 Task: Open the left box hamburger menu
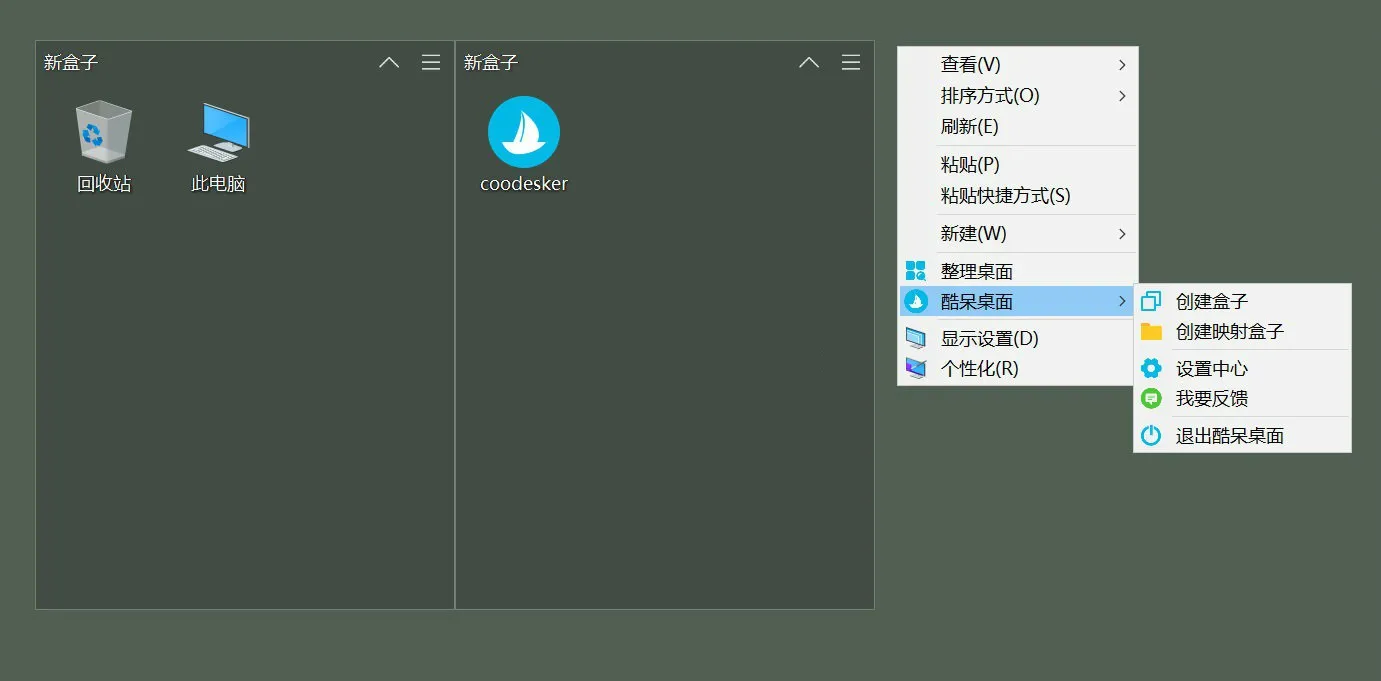[430, 62]
